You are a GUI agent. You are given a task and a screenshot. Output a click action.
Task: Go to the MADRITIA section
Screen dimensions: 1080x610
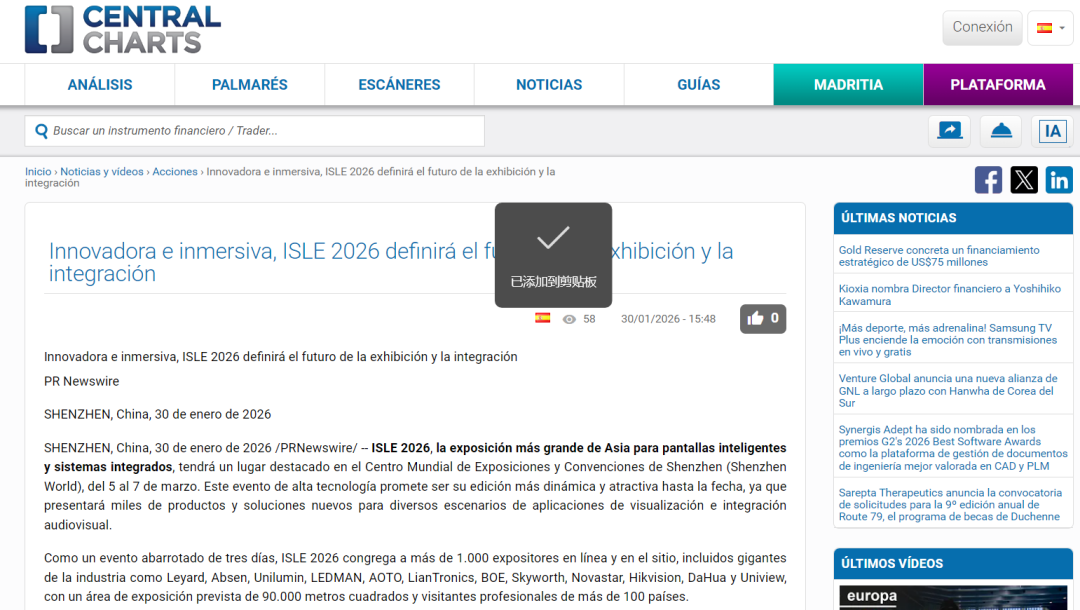click(x=848, y=85)
